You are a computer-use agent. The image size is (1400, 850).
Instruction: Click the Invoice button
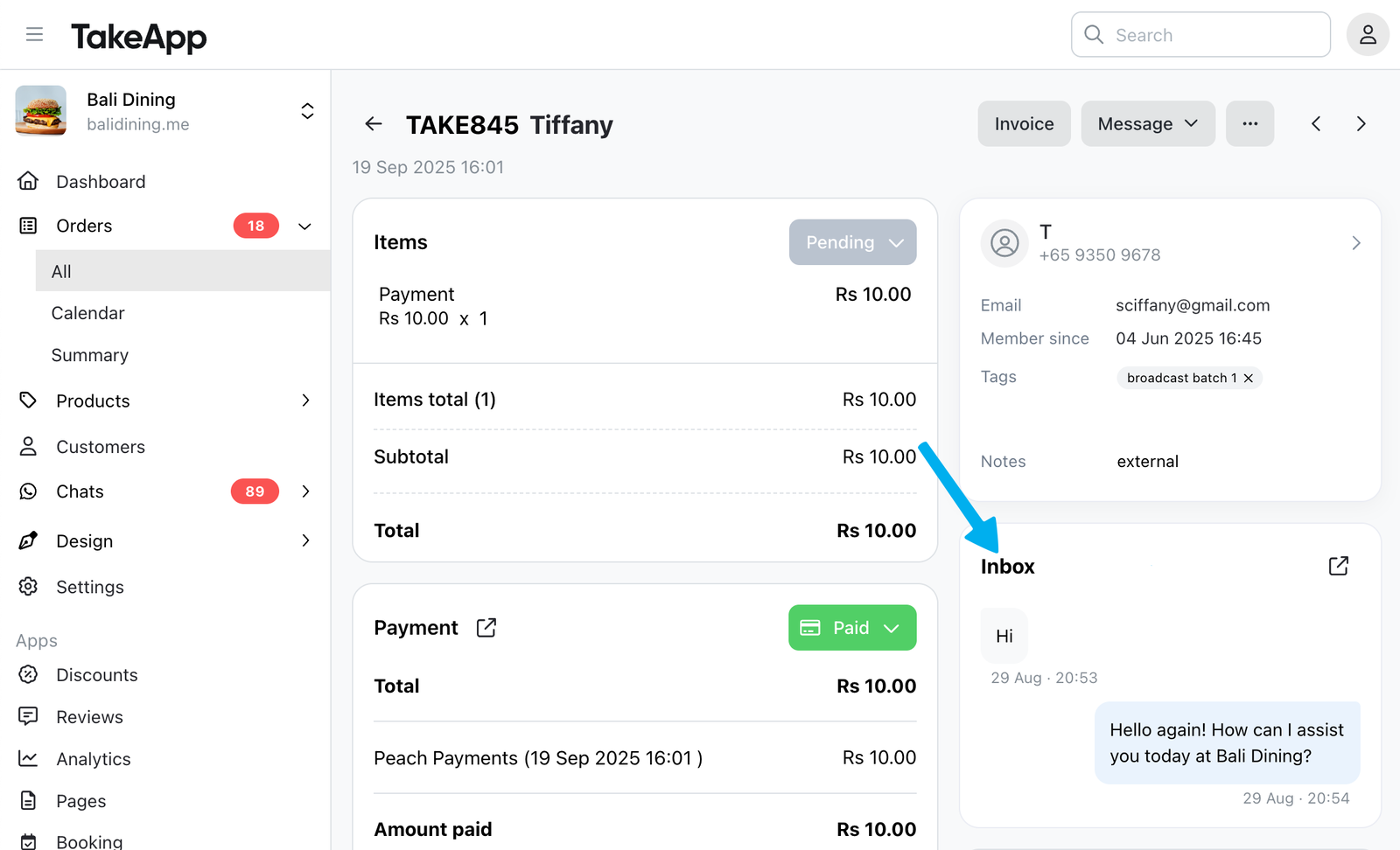pyautogui.click(x=1024, y=123)
